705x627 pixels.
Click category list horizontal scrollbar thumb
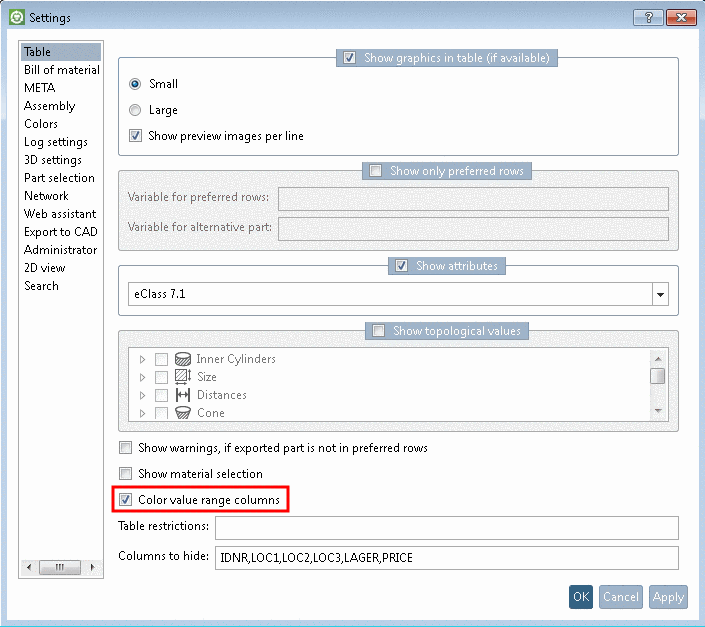coord(60,567)
